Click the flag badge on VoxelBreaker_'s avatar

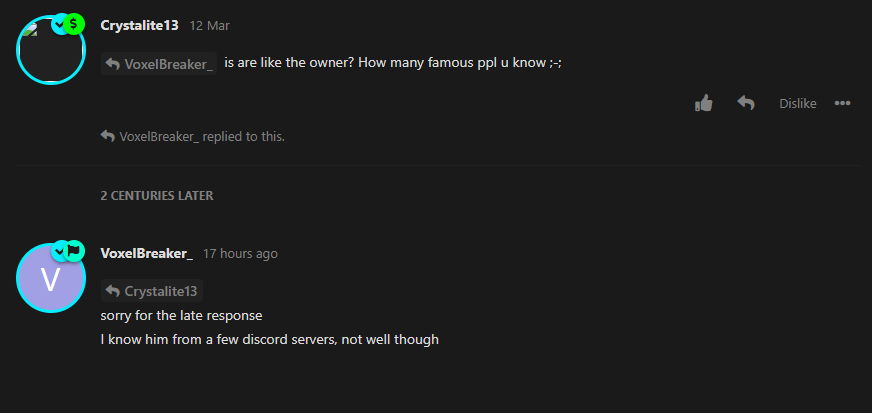point(73,251)
